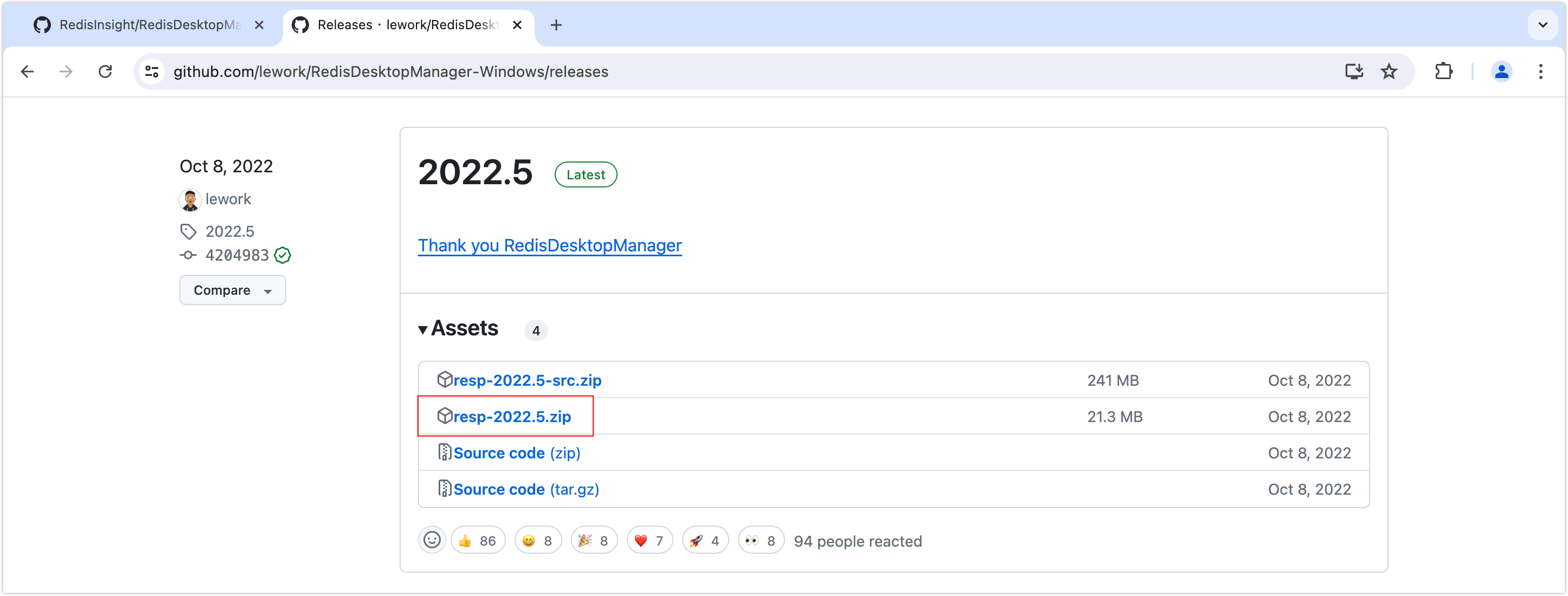
Task: Close the RedisInsight/RedisDesktopManager tab
Action: tap(259, 25)
